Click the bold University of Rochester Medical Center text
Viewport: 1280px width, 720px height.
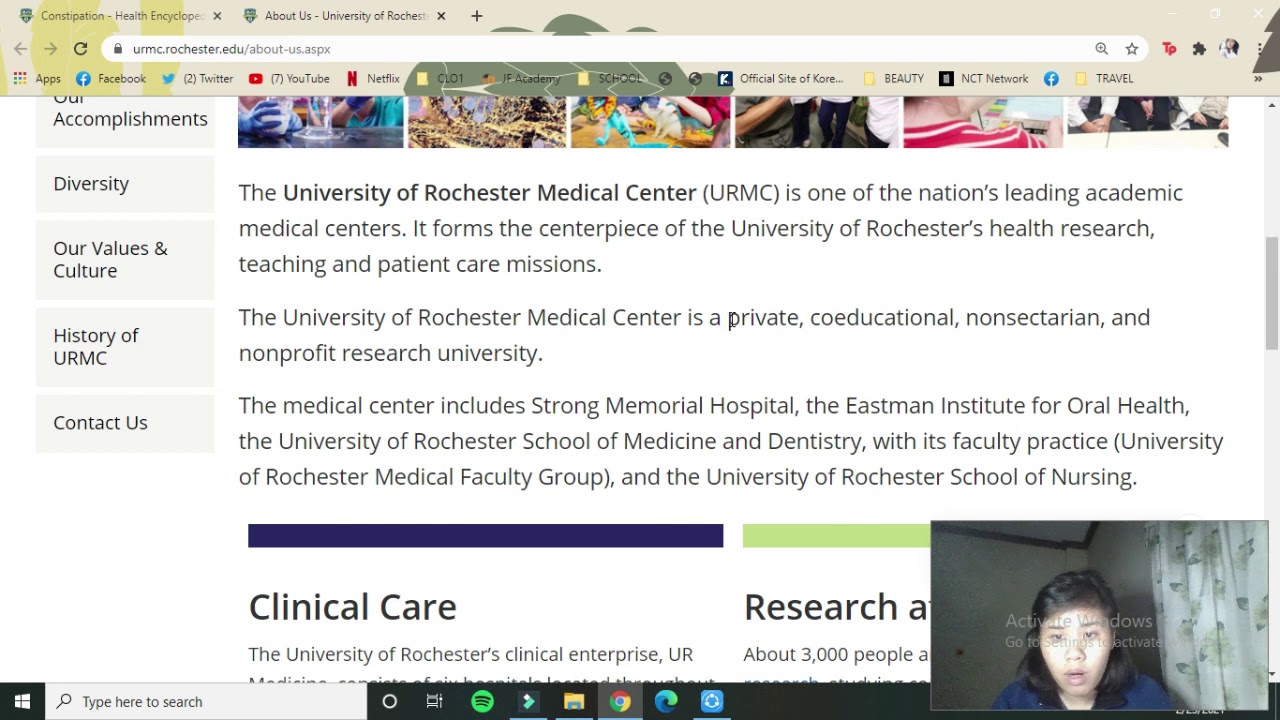(x=489, y=192)
